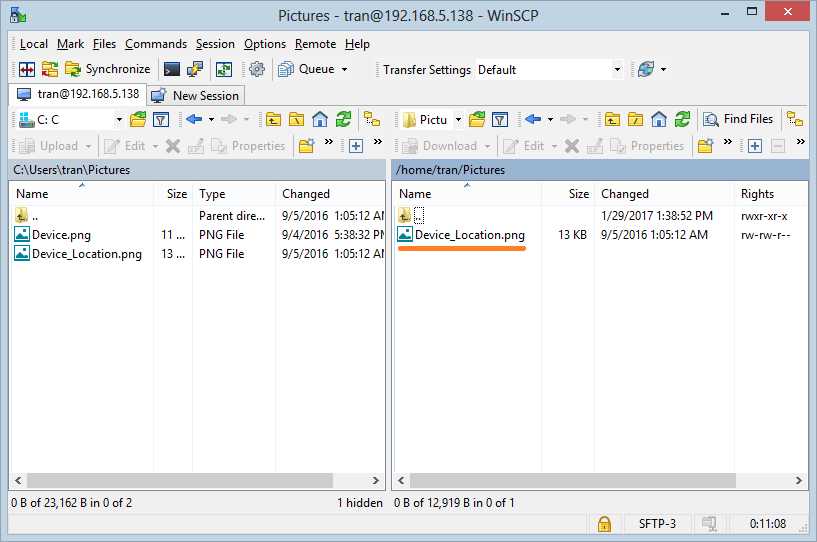The width and height of the screenshot is (817, 542).
Task: Select the tran@192.168.5.138 session tab
Action: coord(78,94)
